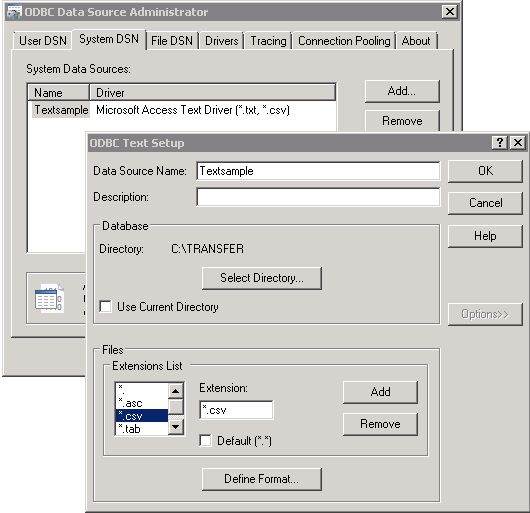Click the ODBC Data Source Administrator title icon
The width and height of the screenshot is (530, 513).
[x=14, y=12]
